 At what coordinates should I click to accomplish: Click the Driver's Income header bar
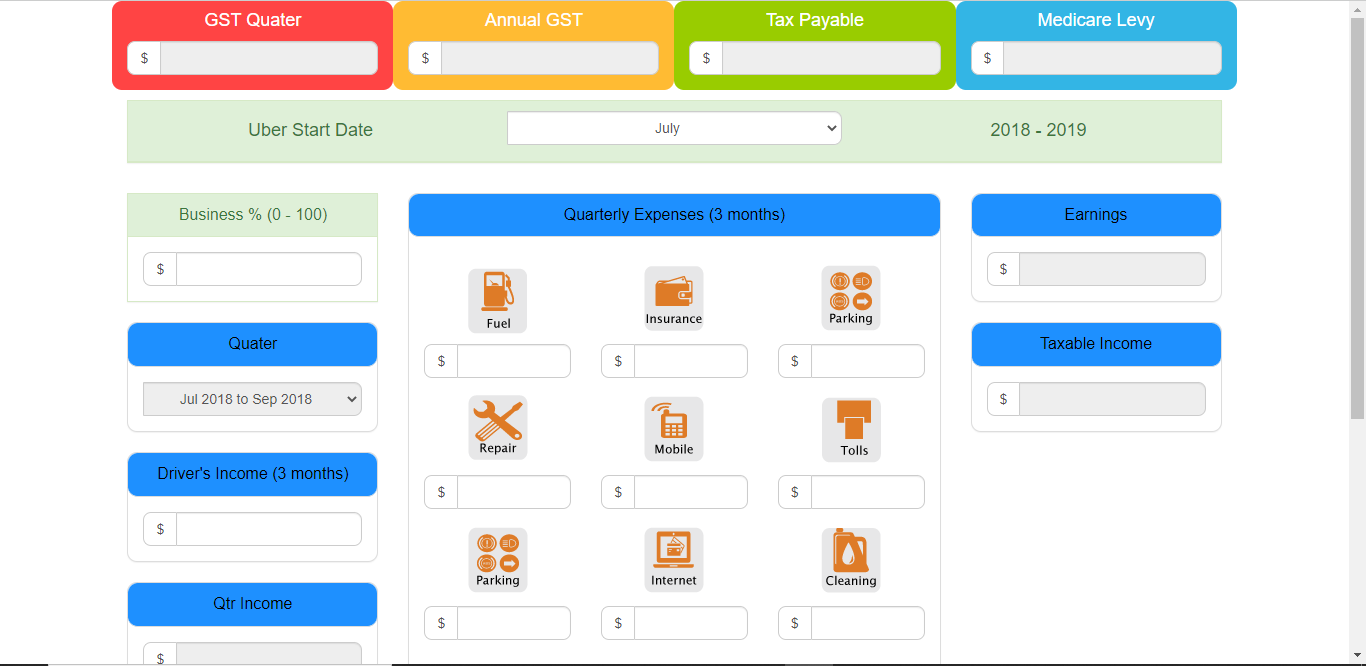(x=251, y=473)
